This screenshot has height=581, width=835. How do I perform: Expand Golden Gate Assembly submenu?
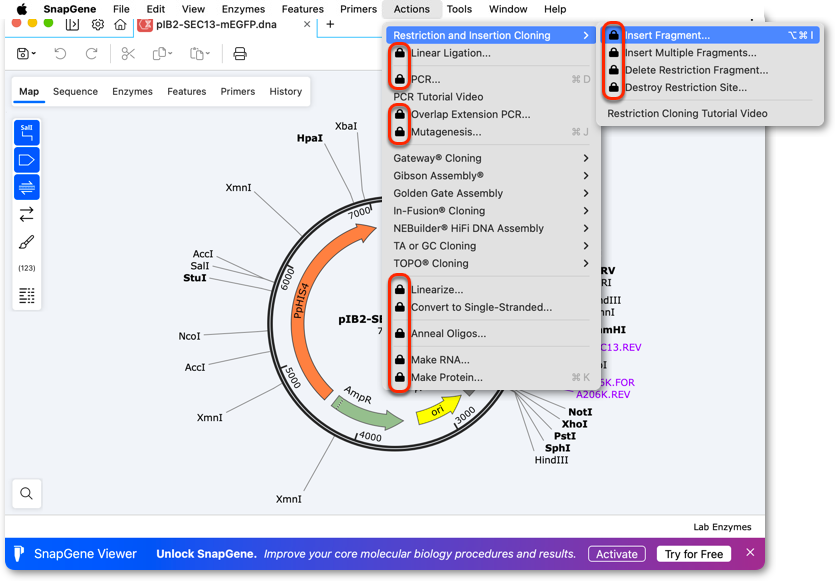click(490, 193)
